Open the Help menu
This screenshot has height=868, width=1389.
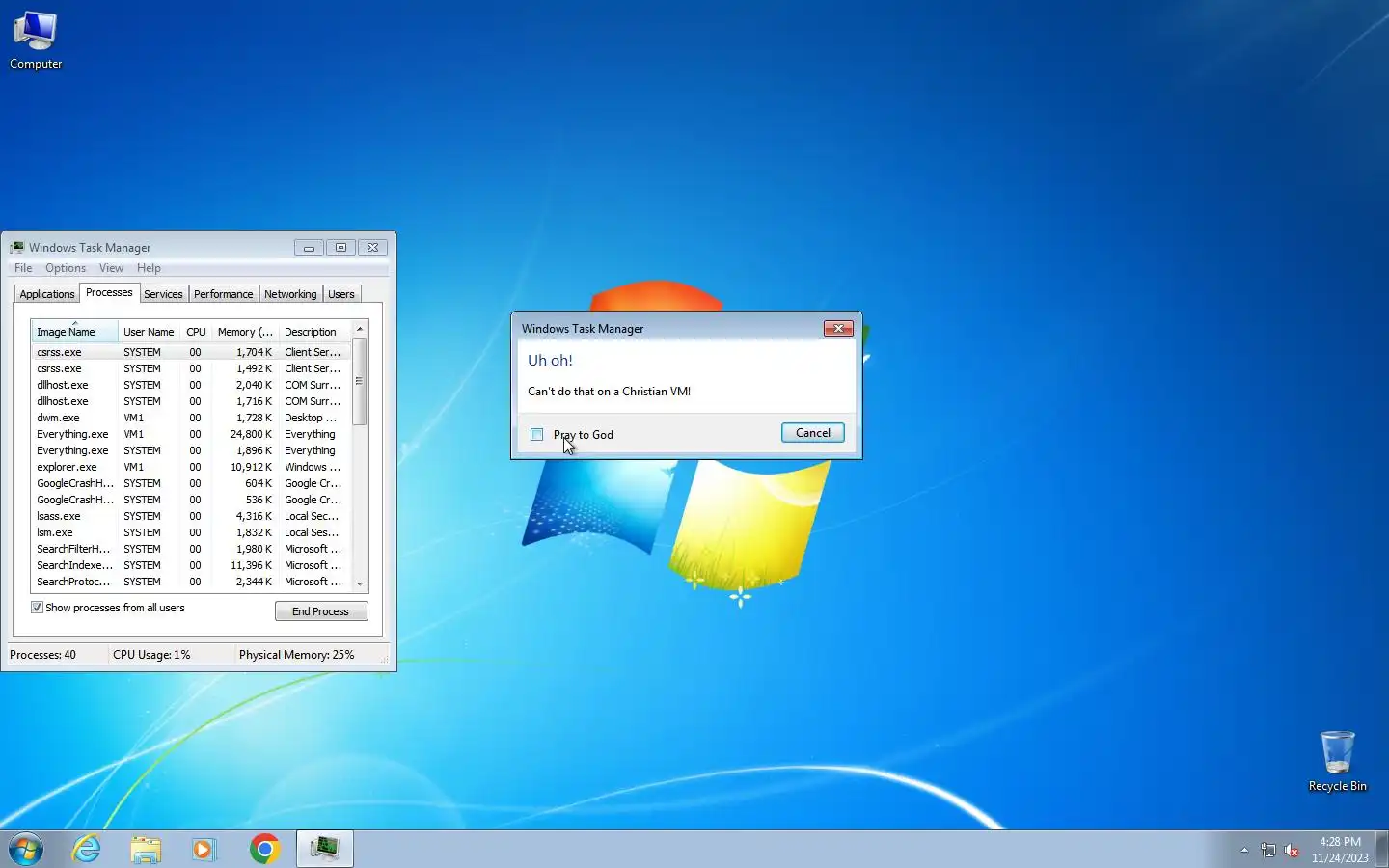click(149, 268)
